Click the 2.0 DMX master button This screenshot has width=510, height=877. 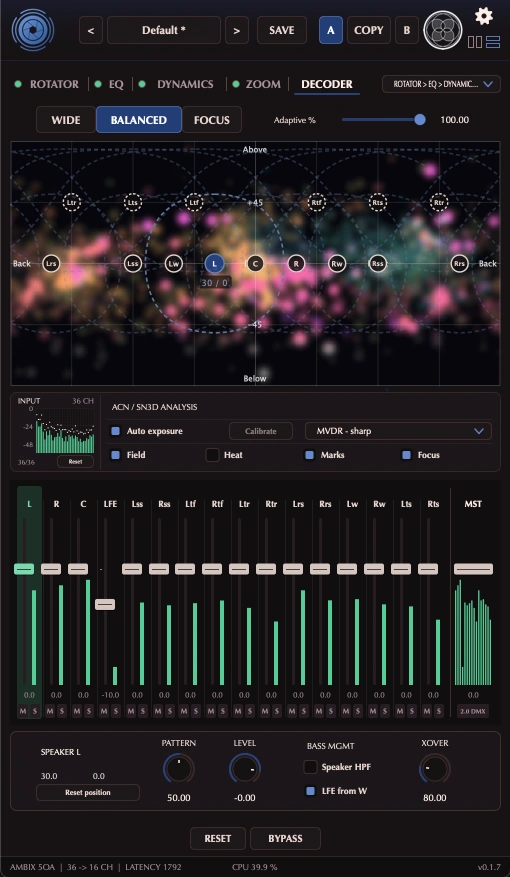473,711
